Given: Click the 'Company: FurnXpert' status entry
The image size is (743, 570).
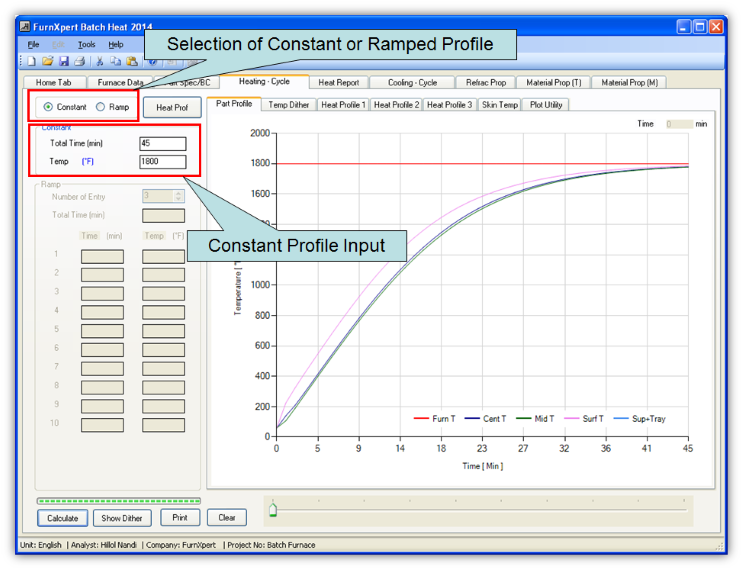Looking at the screenshot, I should point(181,545).
